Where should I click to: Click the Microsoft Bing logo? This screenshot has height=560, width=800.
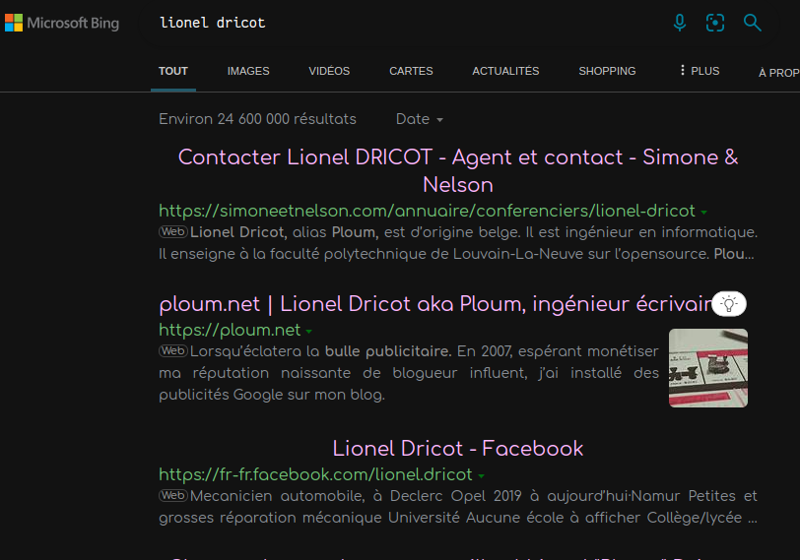coord(62,23)
